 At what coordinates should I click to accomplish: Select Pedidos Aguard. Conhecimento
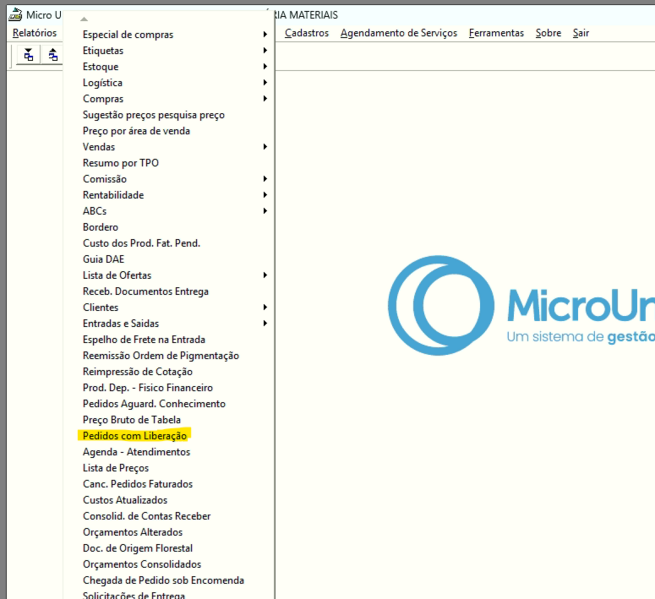point(169,404)
